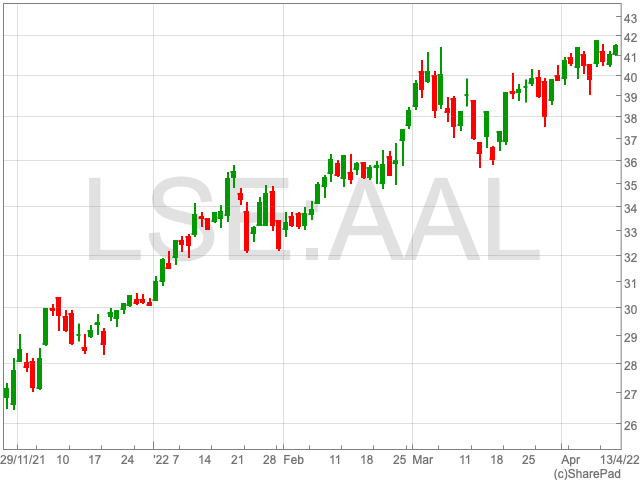Click the first green candle at chart start
The image size is (640, 480).
(x=6, y=392)
